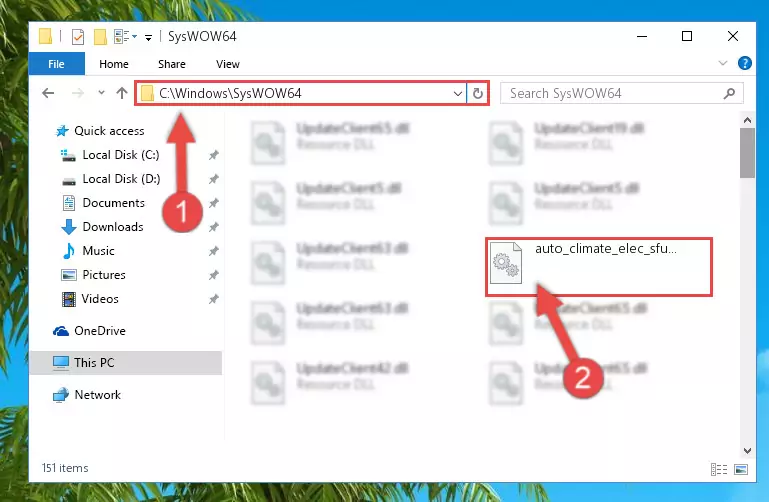Open Local Disk (C:) in sidebar
Viewport: 769px width, 502px height.
pos(121,155)
